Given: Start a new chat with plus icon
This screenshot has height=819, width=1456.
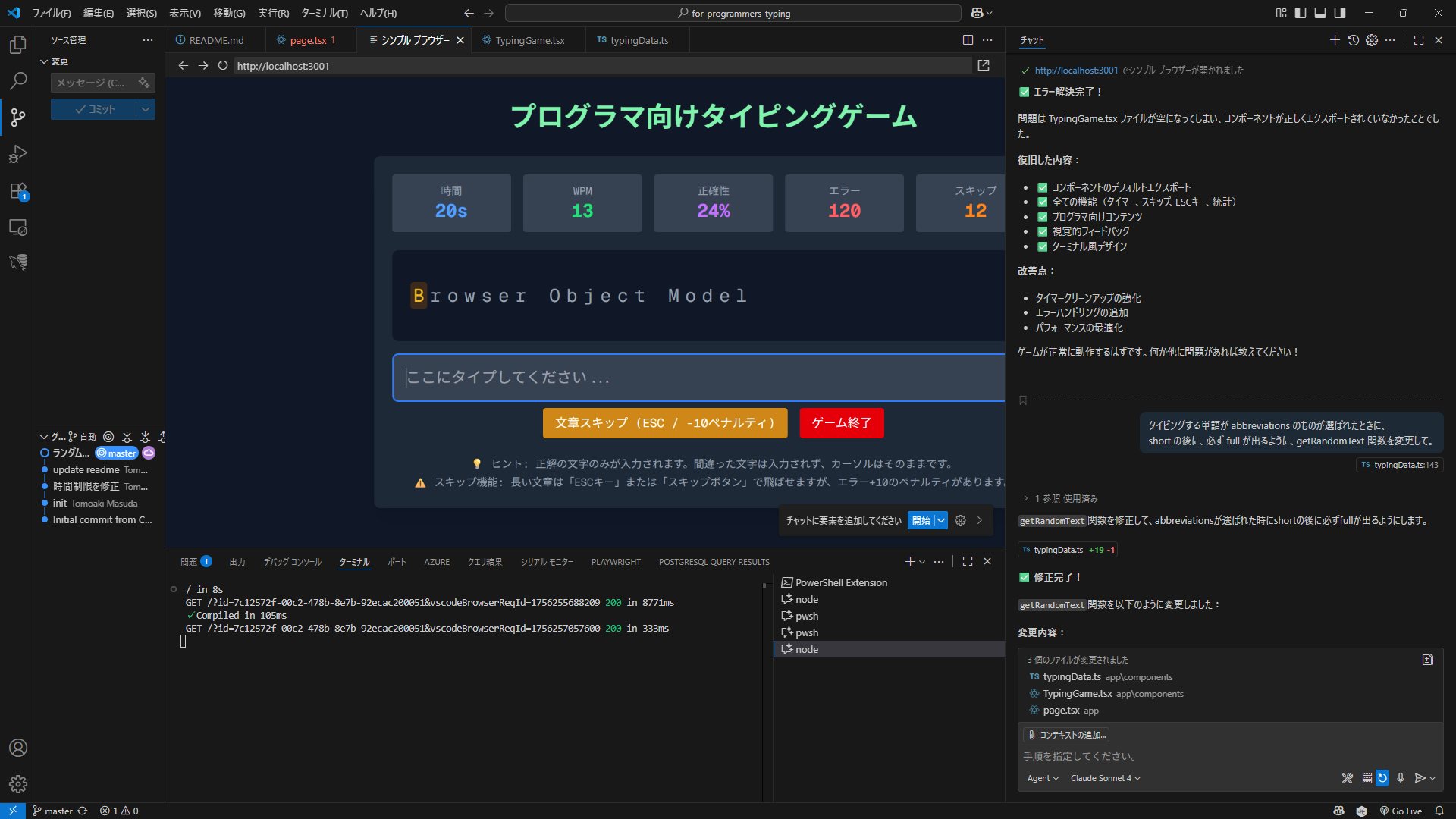Looking at the screenshot, I should tap(1335, 40).
